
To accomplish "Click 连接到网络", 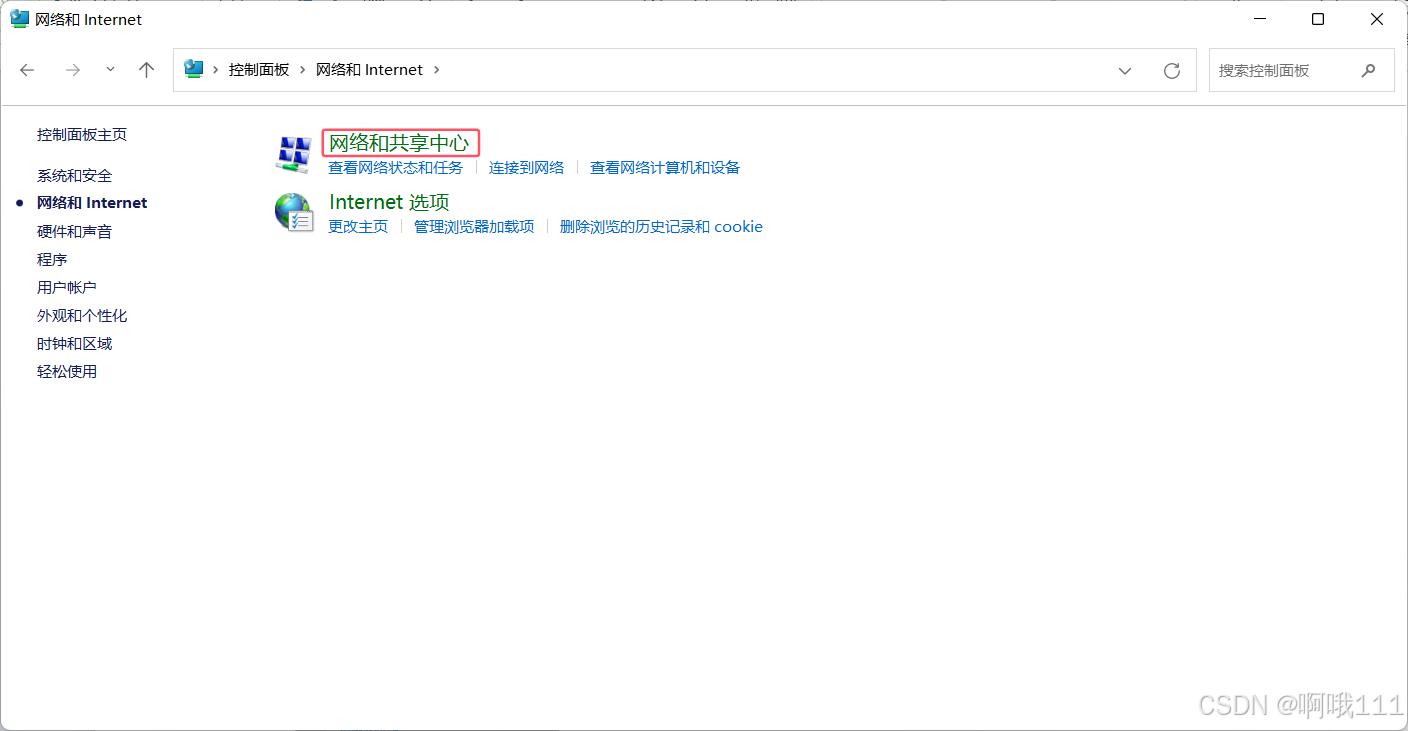I will (527, 167).
